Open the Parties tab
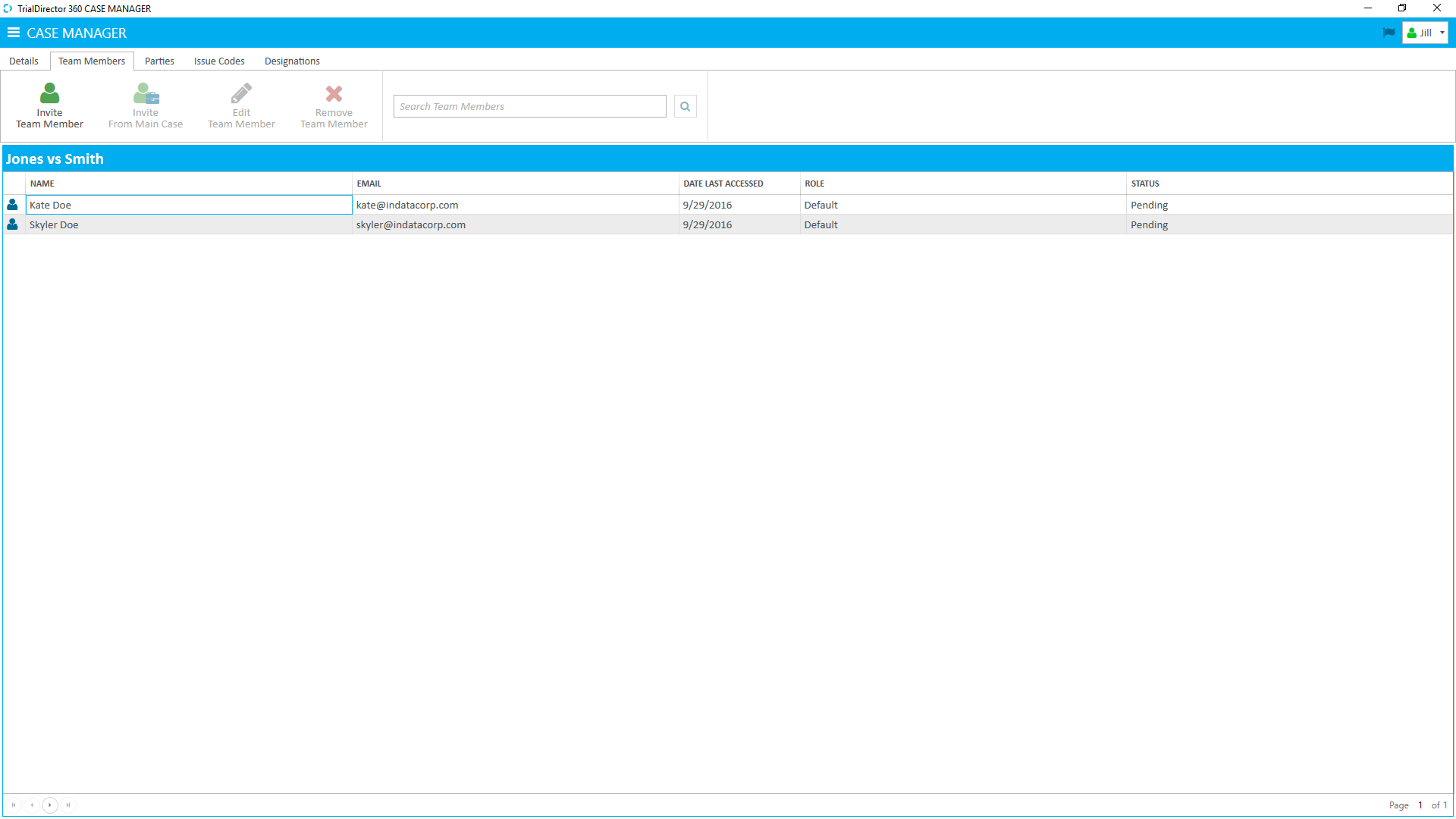Viewport: 1456px width, 819px height. click(159, 61)
